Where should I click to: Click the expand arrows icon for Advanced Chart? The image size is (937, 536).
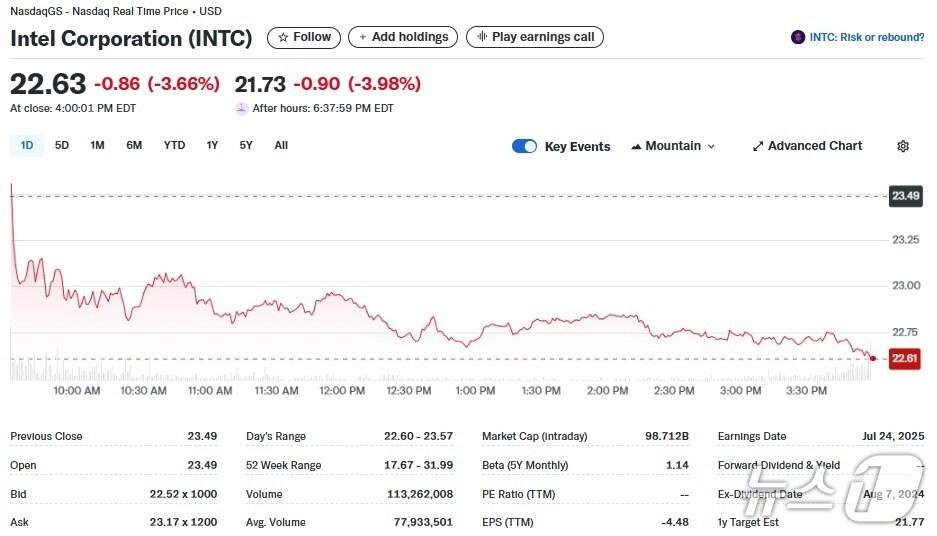pos(758,146)
